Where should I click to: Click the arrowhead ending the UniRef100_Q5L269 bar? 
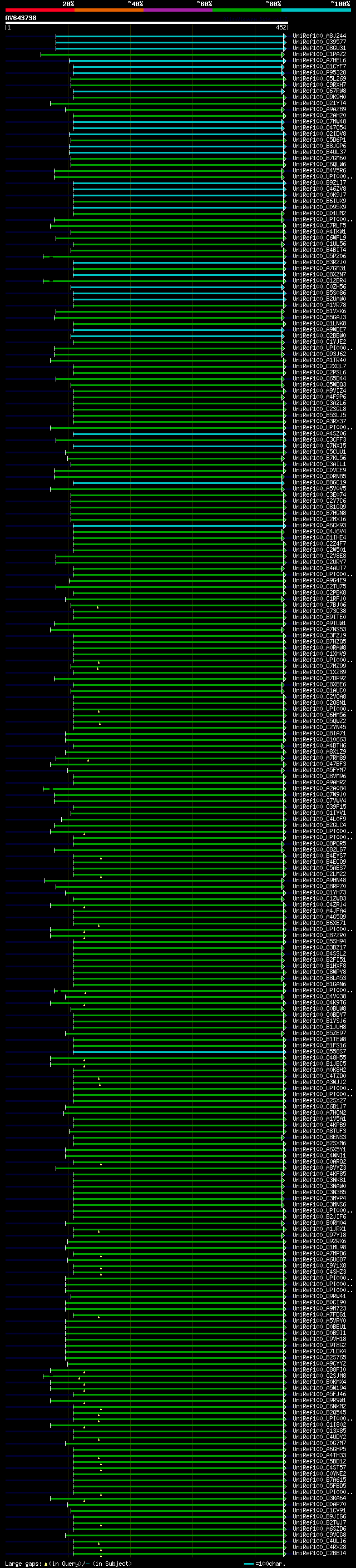[284, 79]
